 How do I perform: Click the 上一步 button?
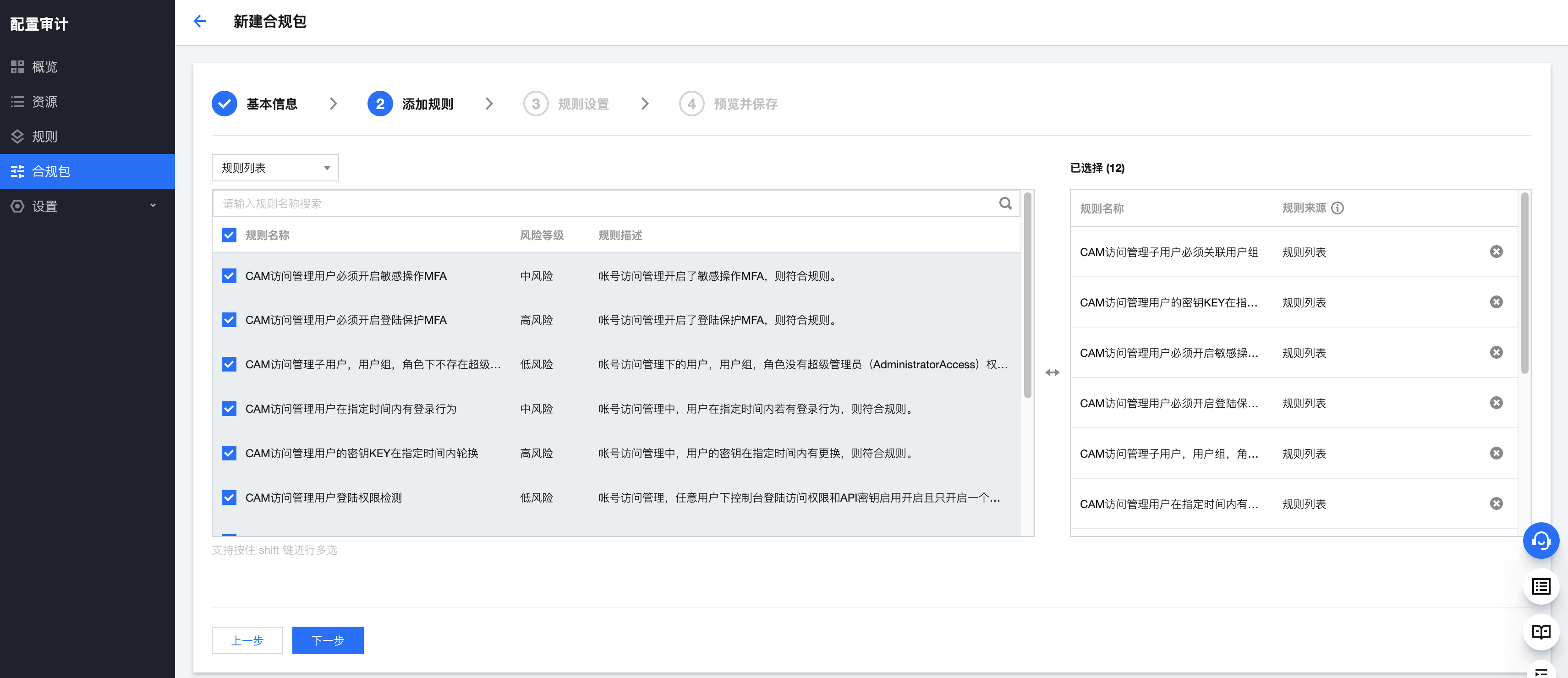(247, 640)
